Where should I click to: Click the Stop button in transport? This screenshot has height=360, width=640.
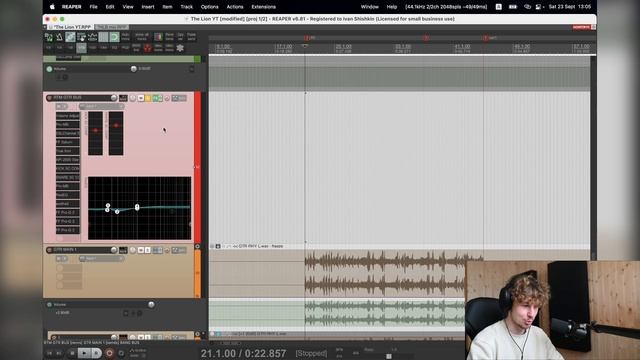click(x=72, y=353)
